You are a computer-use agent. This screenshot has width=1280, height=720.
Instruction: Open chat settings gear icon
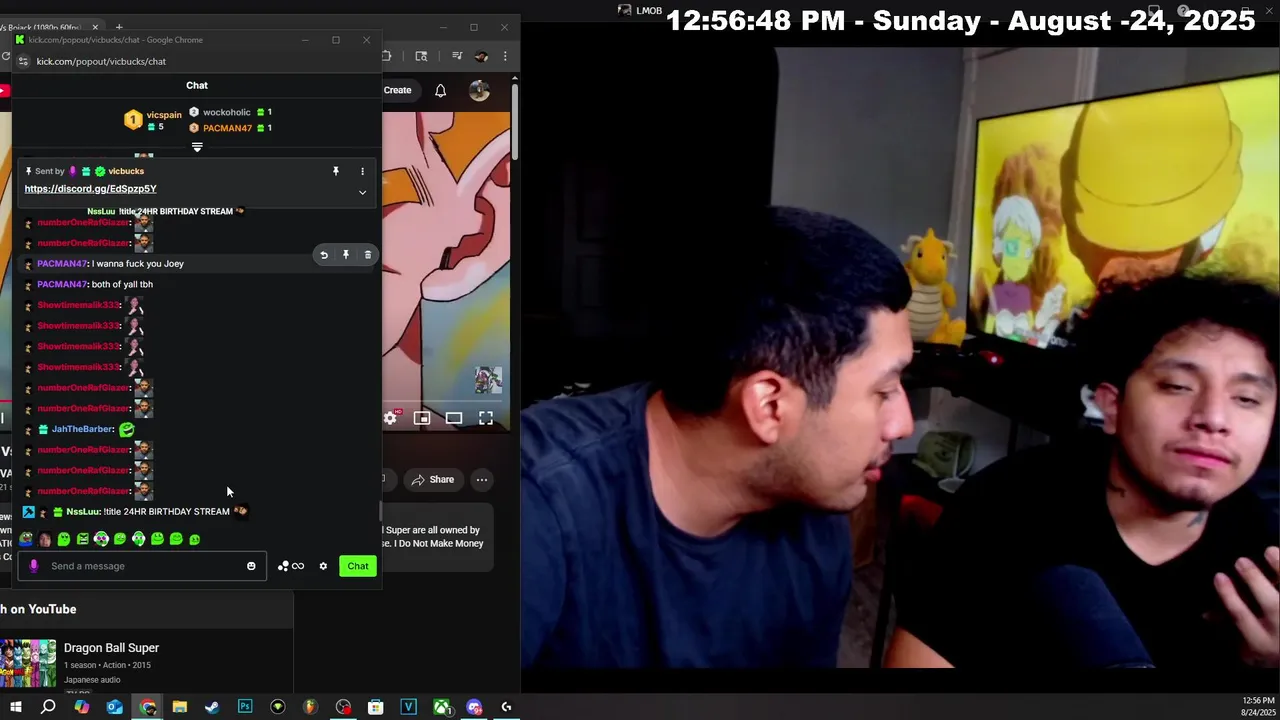pyautogui.click(x=323, y=566)
